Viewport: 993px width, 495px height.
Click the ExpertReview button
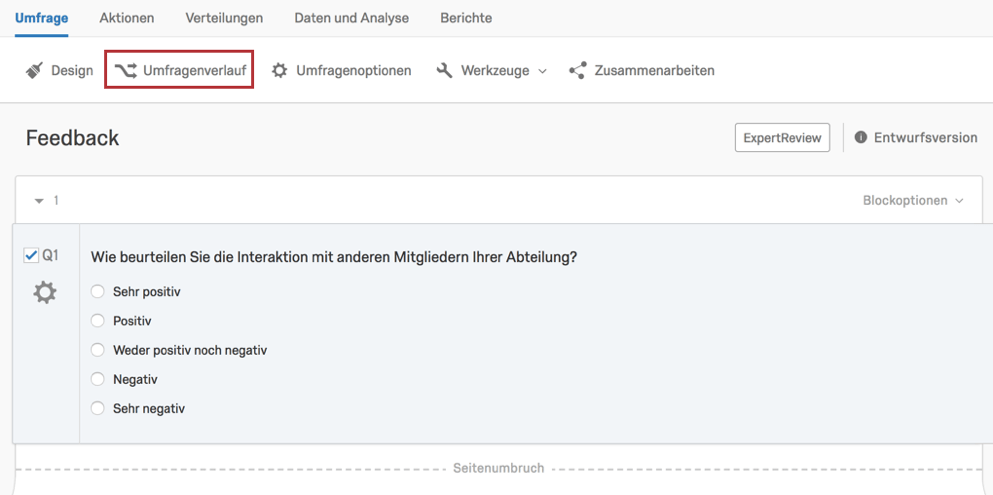click(x=782, y=137)
